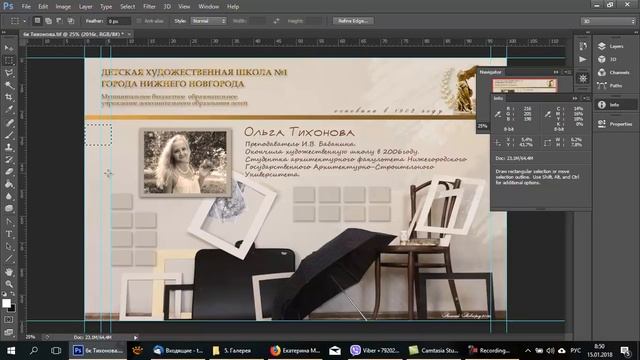Click the Refine Edge button

(353, 21)
